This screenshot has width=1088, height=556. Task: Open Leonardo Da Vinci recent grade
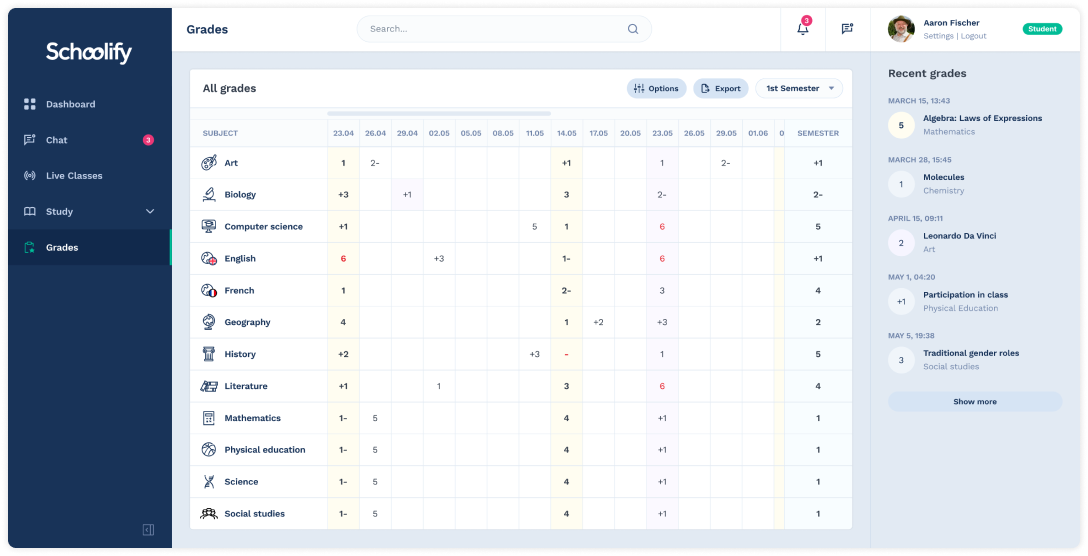tap(975, 242)
